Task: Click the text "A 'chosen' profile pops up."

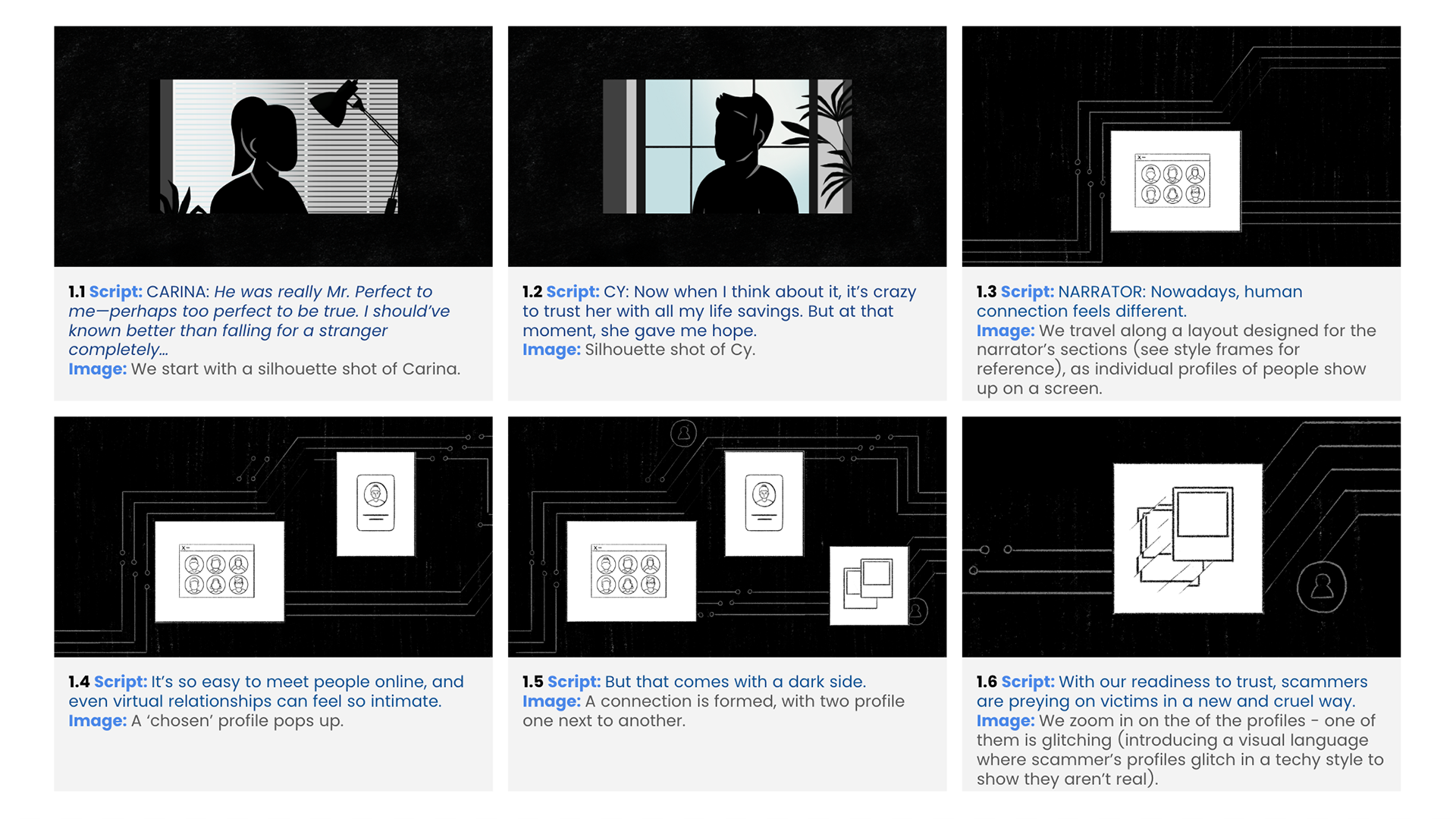Action: click(237, 720)
